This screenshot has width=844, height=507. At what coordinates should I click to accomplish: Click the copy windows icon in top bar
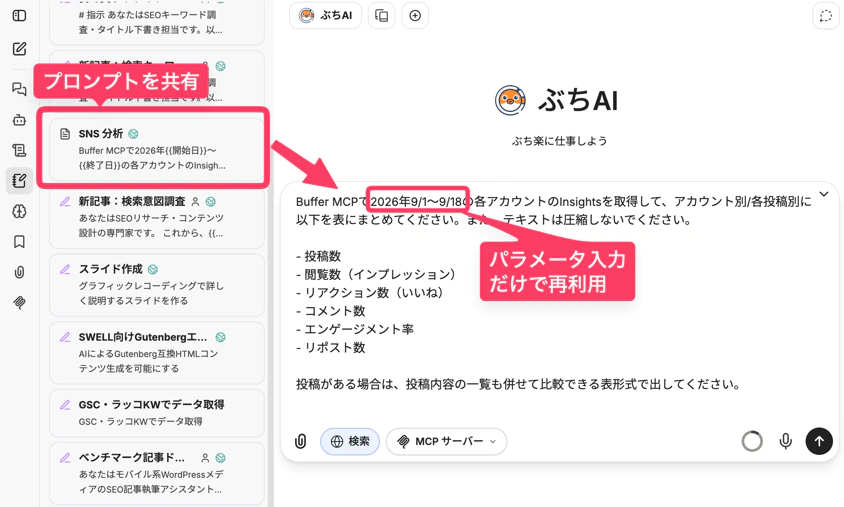coord(382,16)
